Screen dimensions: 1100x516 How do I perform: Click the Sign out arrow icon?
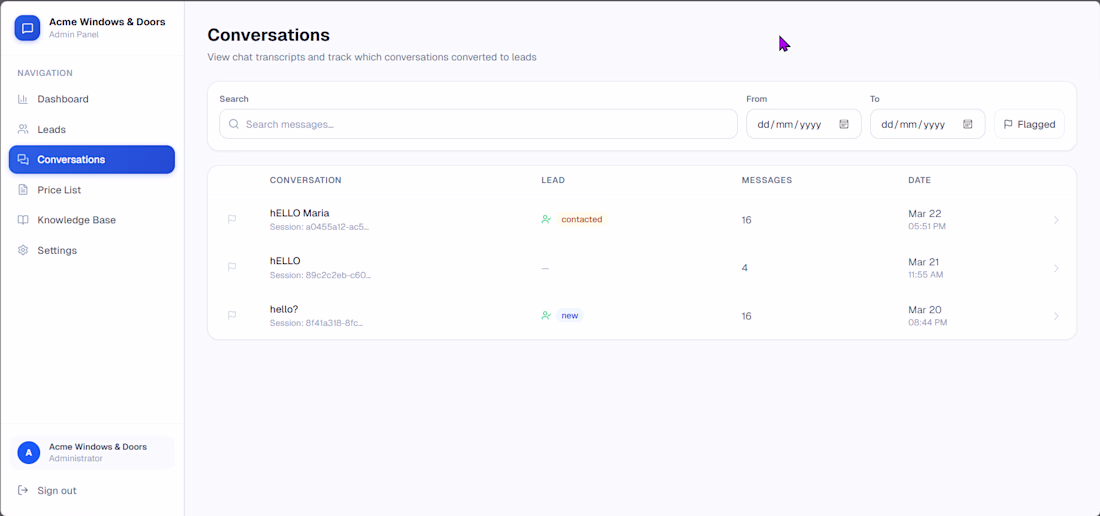coord(23,490)
